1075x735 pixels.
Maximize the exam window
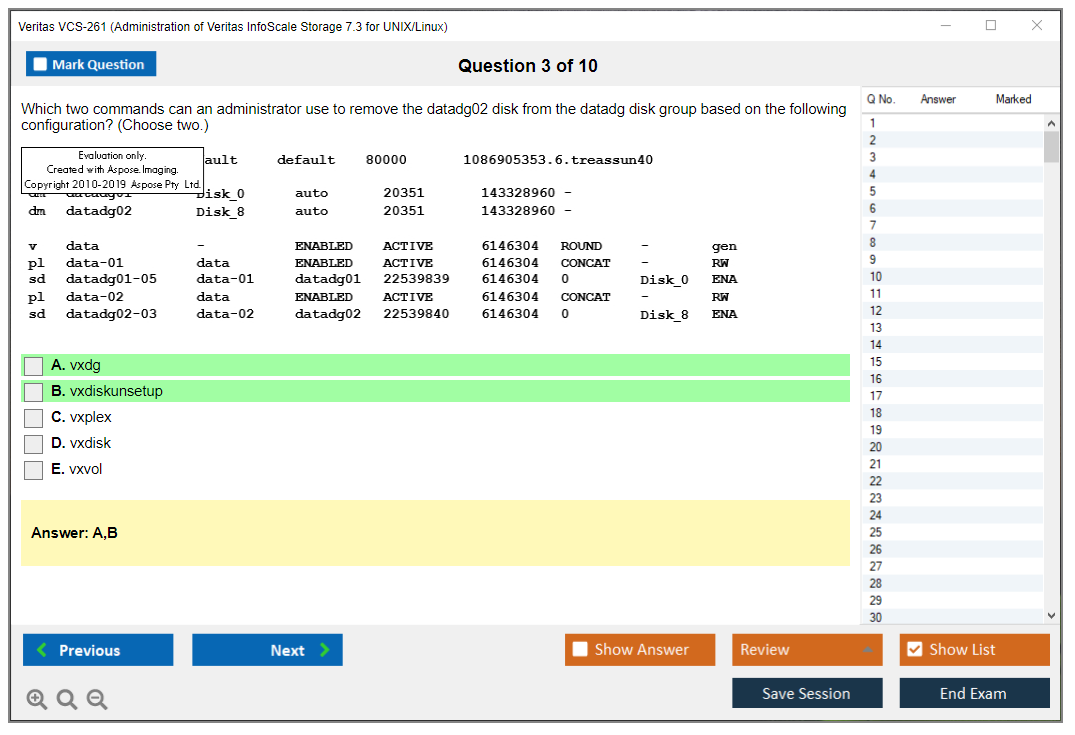pos(991,26)
